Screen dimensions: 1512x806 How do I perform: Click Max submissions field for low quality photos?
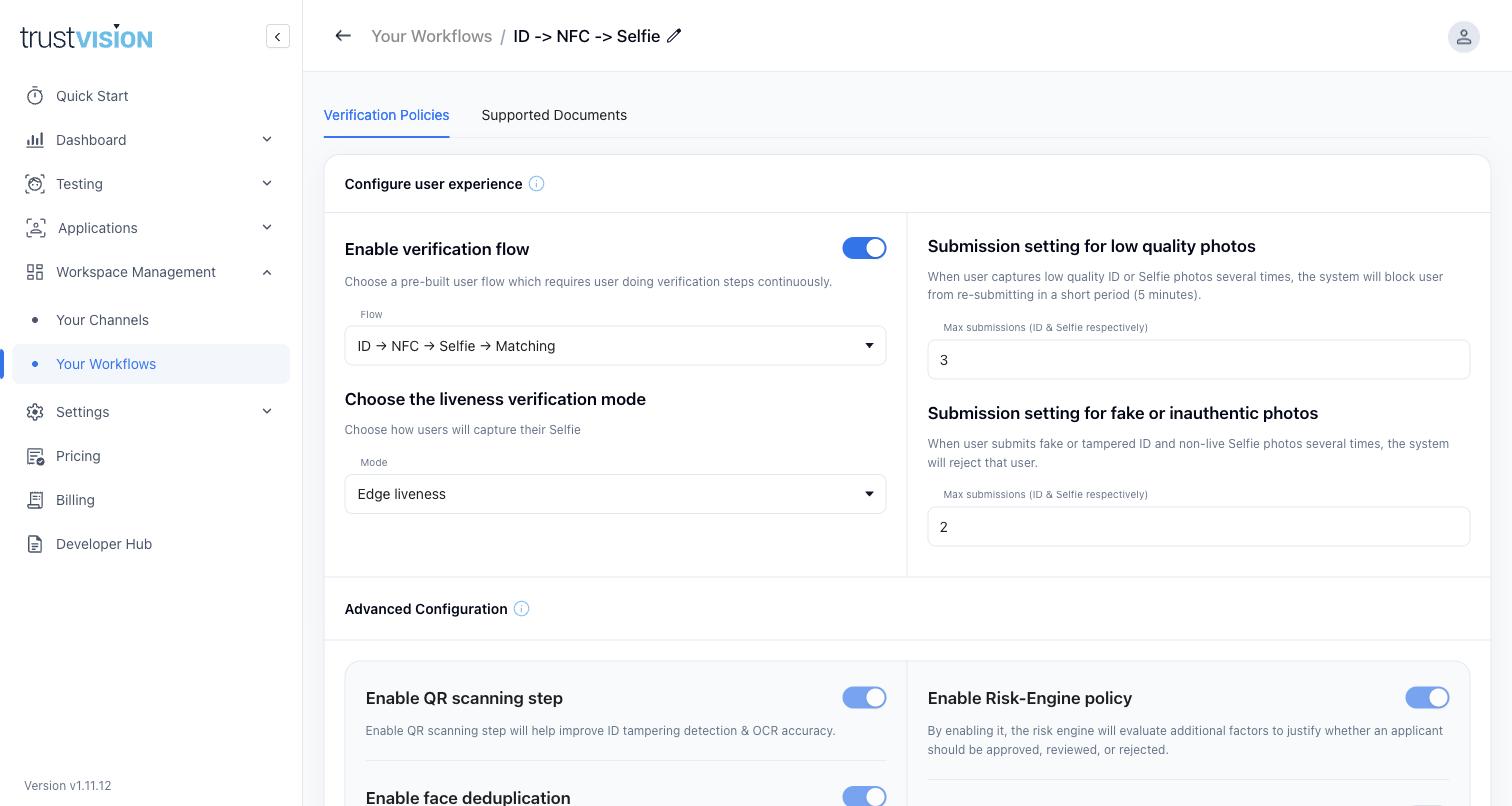[x=1198, y=360]
